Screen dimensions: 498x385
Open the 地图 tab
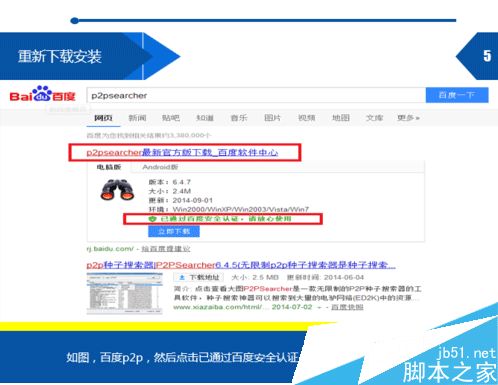(341, 118)
